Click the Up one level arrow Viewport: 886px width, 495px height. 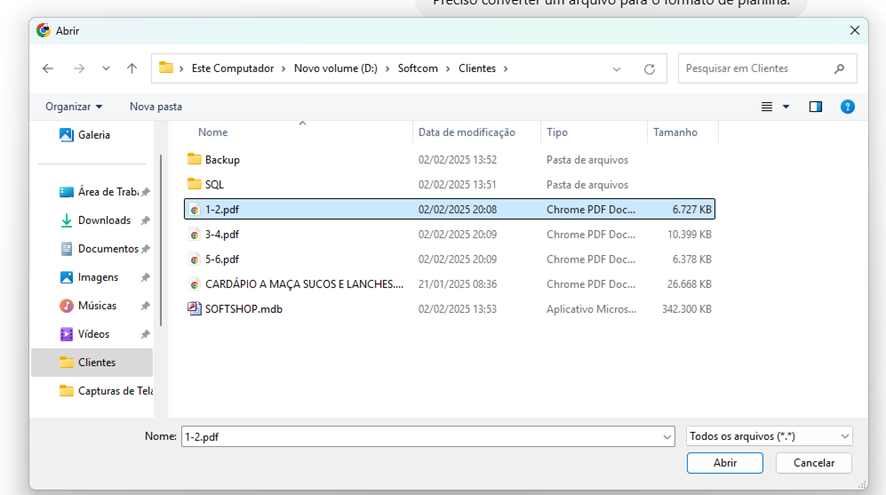[132, 69]
